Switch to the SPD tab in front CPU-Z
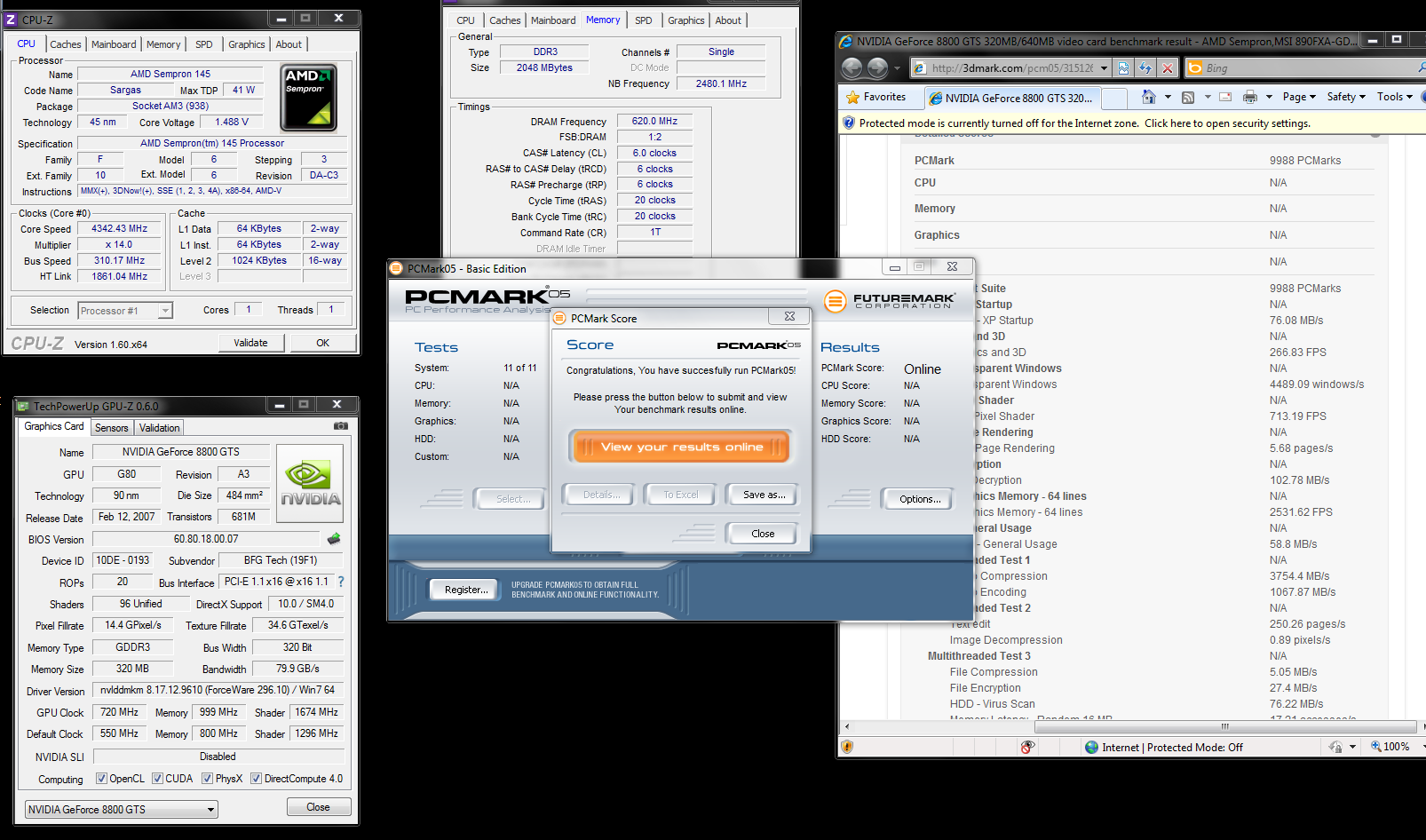This screenshot has height=840, width=1426. (204, 44)
